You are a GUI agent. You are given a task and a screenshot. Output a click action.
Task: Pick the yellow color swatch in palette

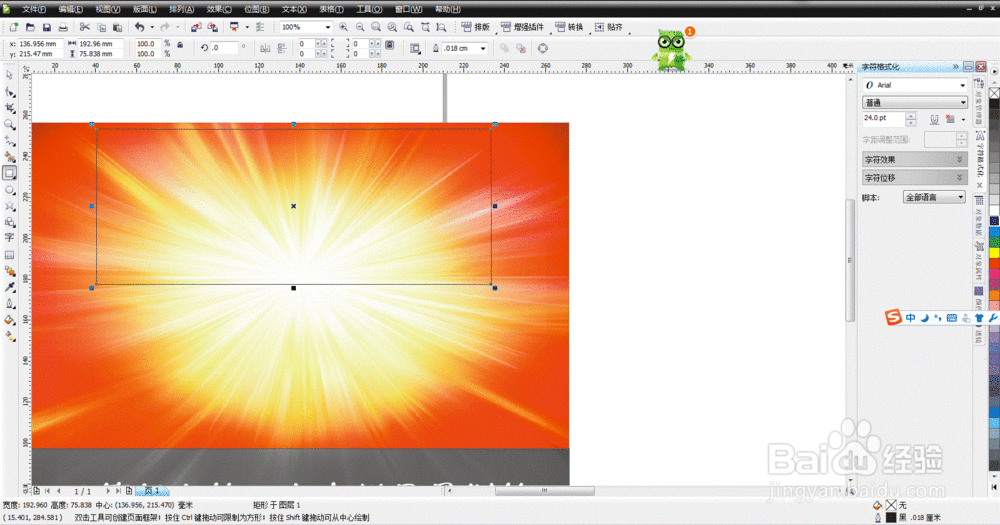point(994,253)
